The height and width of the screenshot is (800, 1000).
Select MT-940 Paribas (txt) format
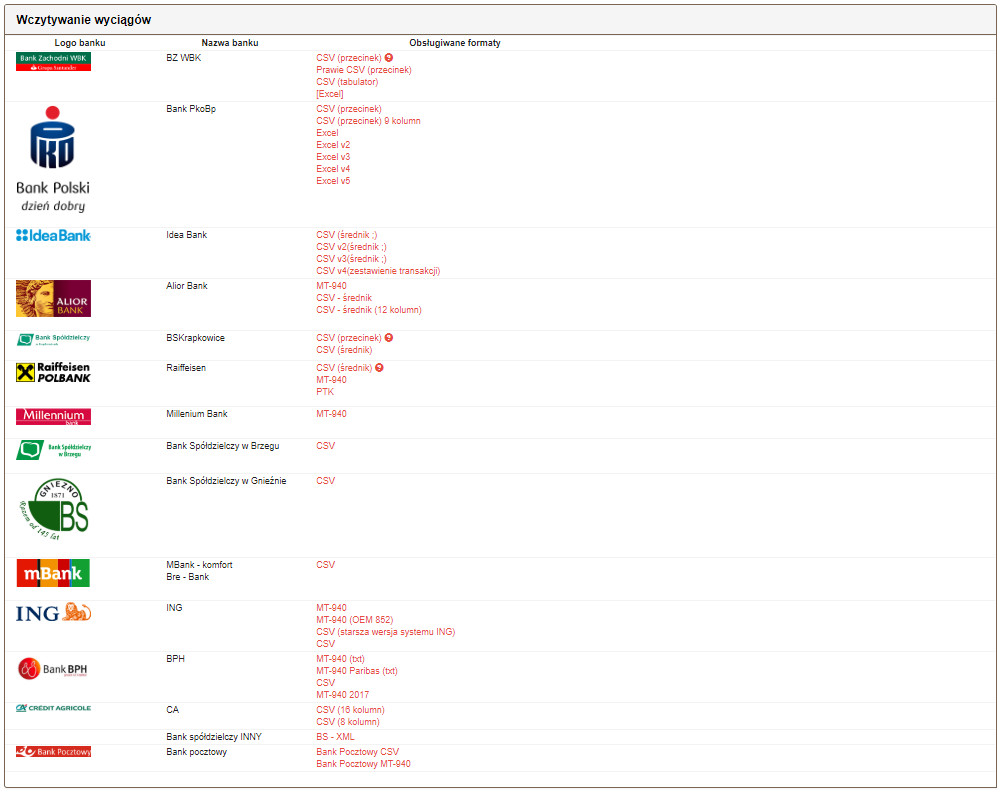click(x=357, y=671)
